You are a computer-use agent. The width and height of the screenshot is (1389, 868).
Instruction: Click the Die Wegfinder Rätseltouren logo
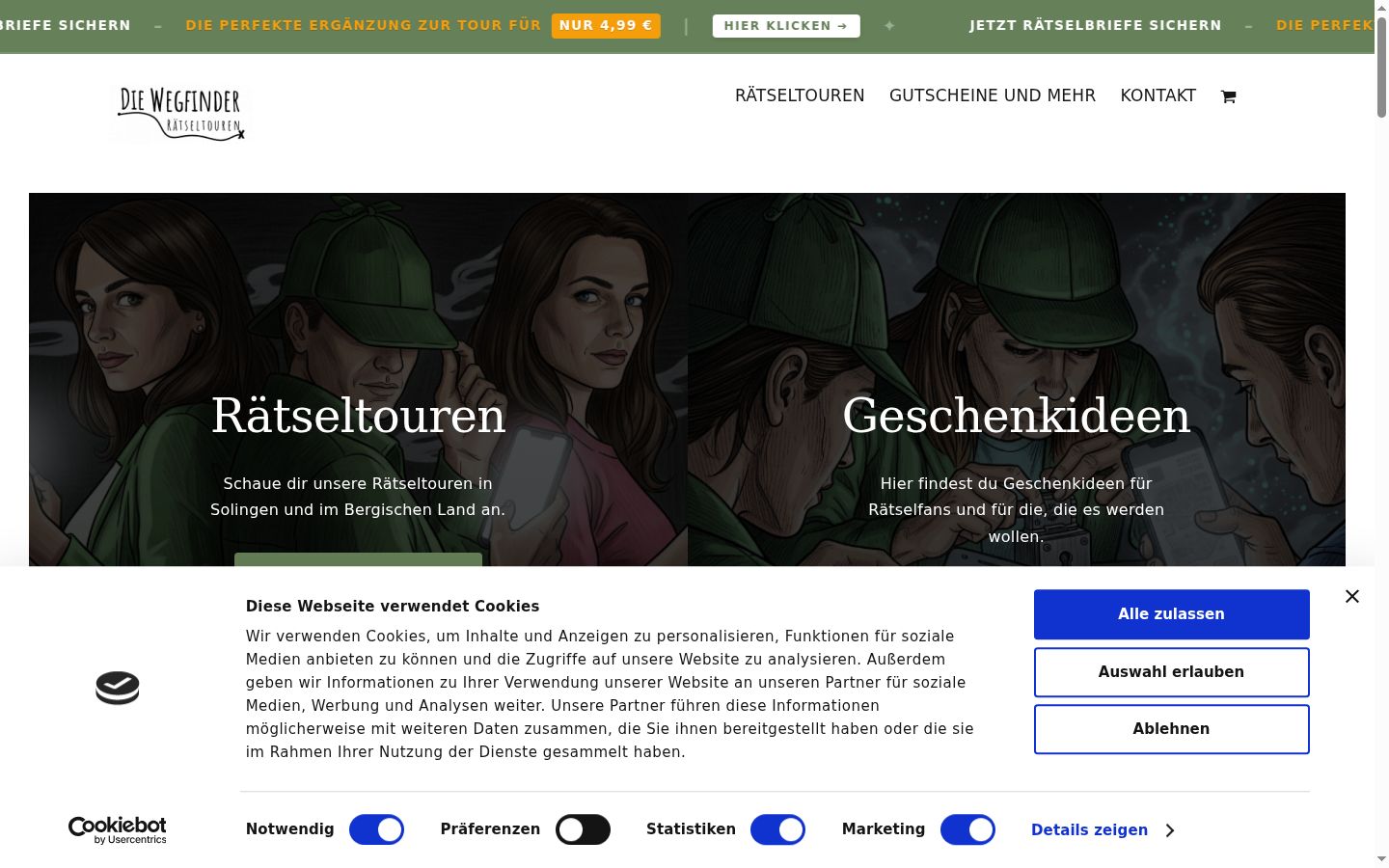point(180,114)
